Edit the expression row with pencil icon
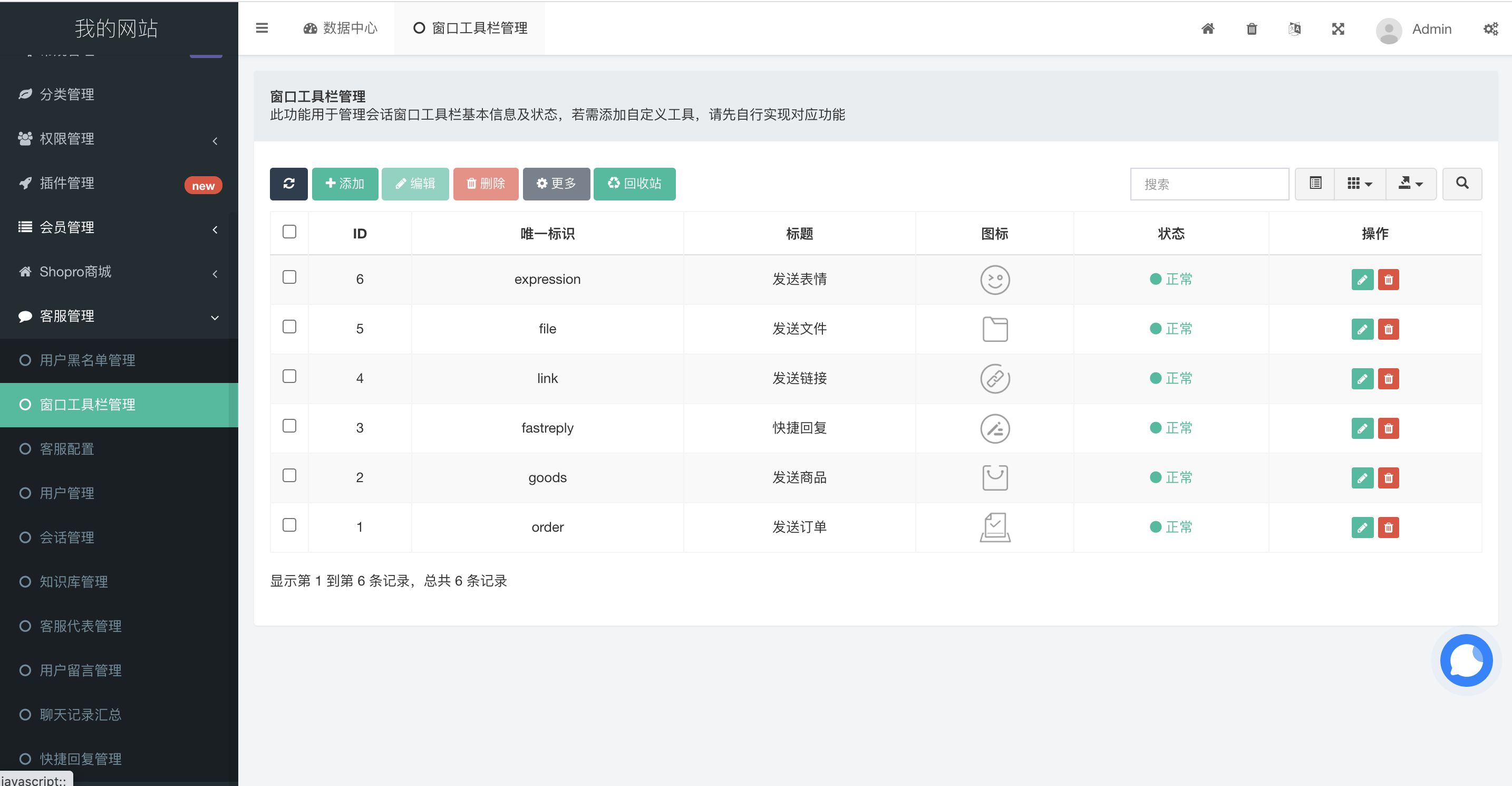Viewport: 1512px width, 786px height. tap(1362, 280)
